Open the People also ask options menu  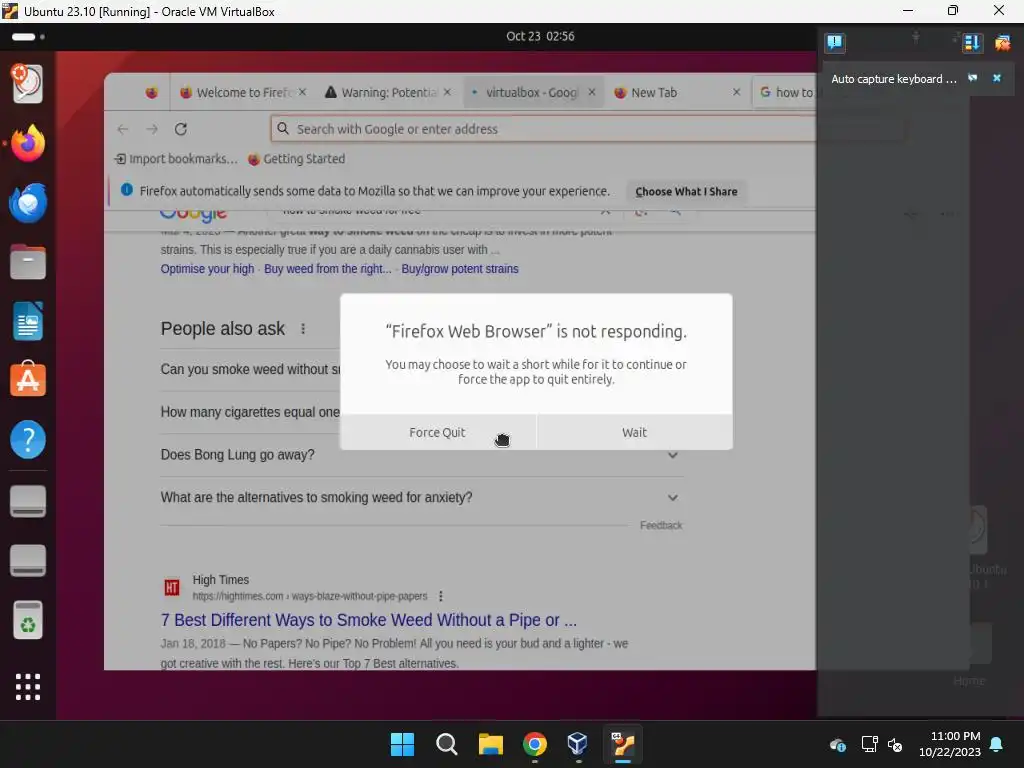coord(303,329)
